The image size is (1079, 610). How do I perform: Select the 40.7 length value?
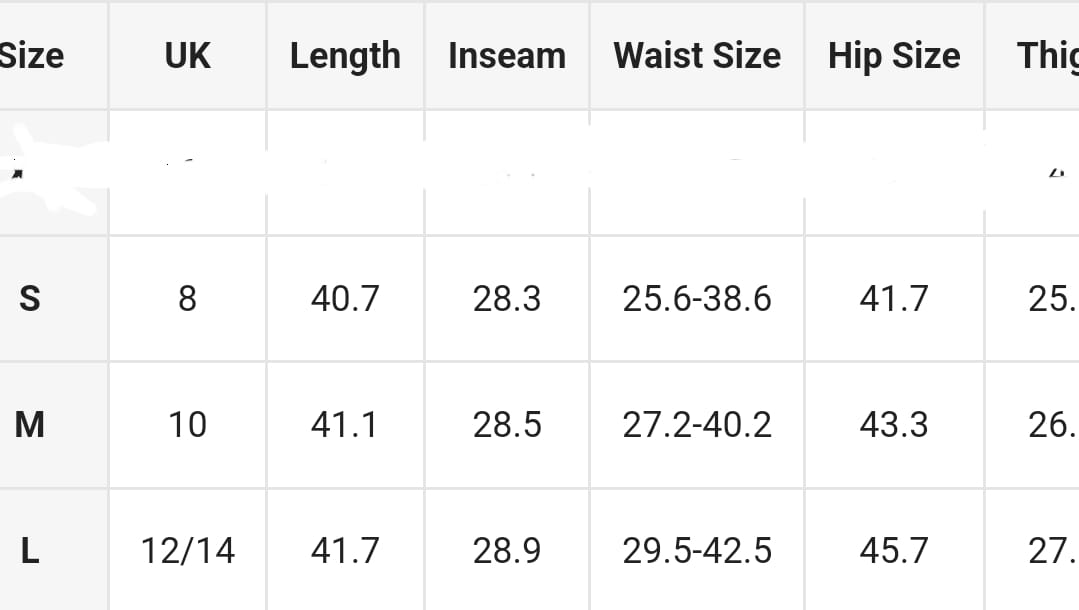click(x=345, y=298)
